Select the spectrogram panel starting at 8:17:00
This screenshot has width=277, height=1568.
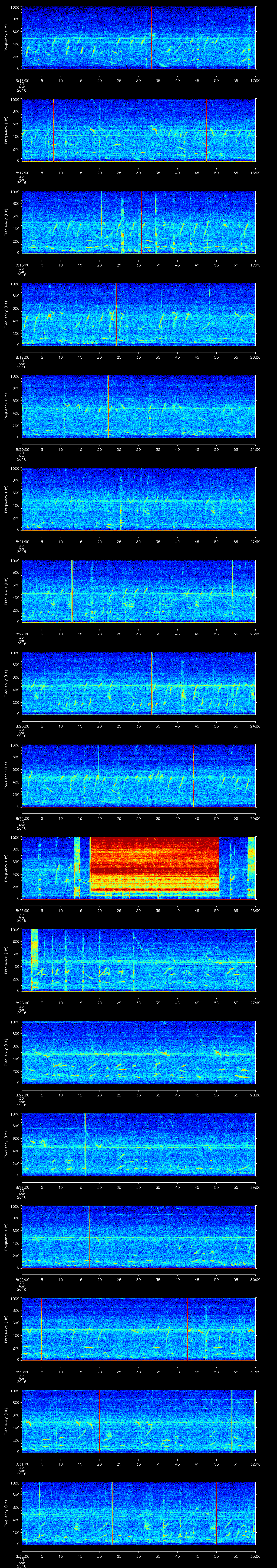tap(138, 130)
